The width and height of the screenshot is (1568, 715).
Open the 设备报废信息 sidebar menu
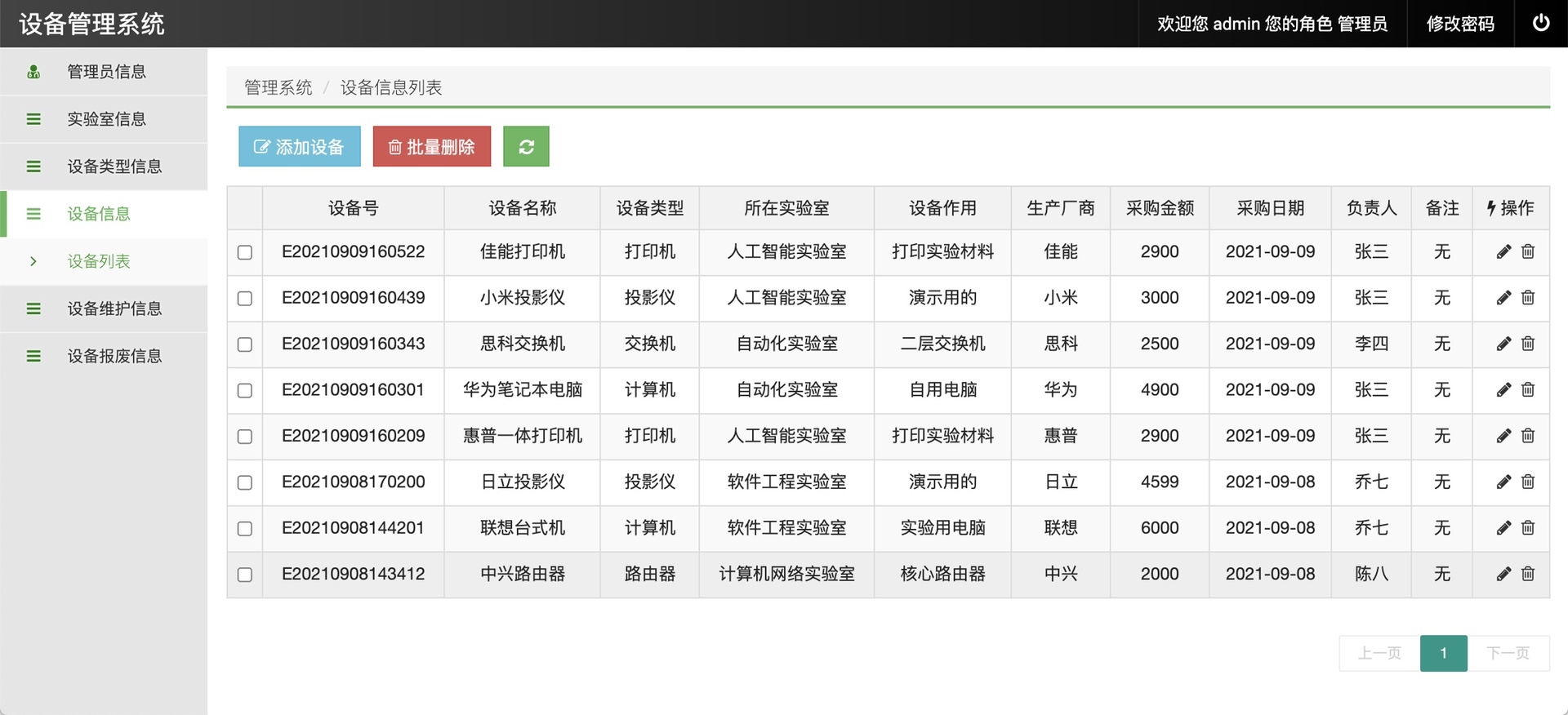[x=104, y=356]
